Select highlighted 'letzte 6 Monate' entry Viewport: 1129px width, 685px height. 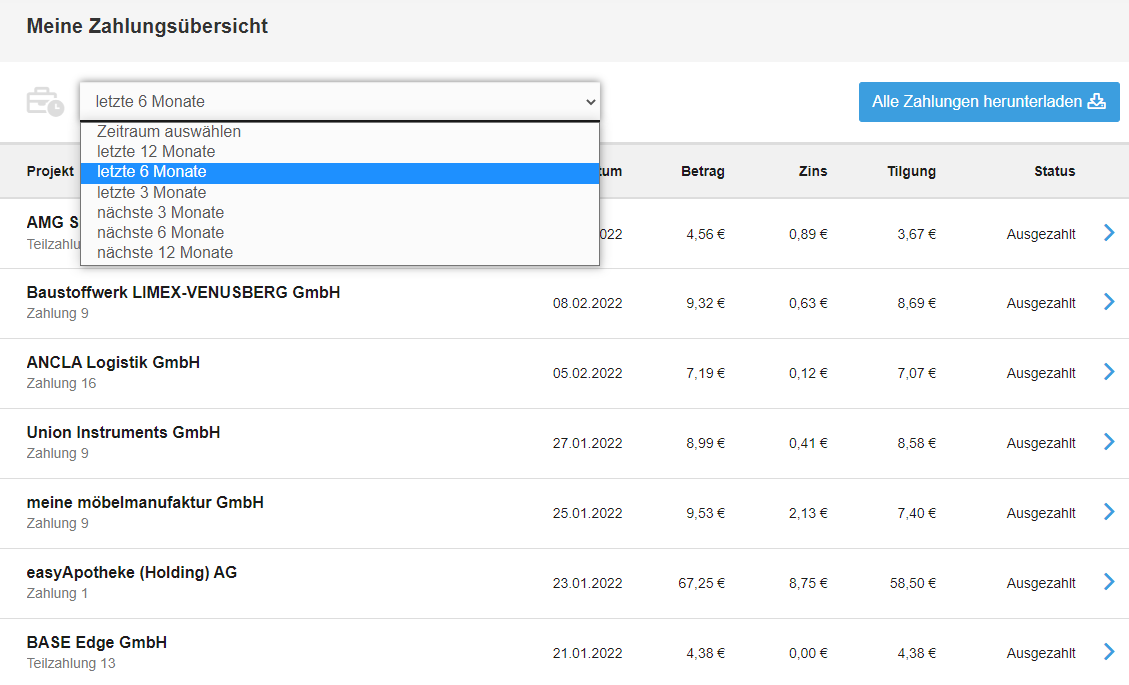(152, 172)
